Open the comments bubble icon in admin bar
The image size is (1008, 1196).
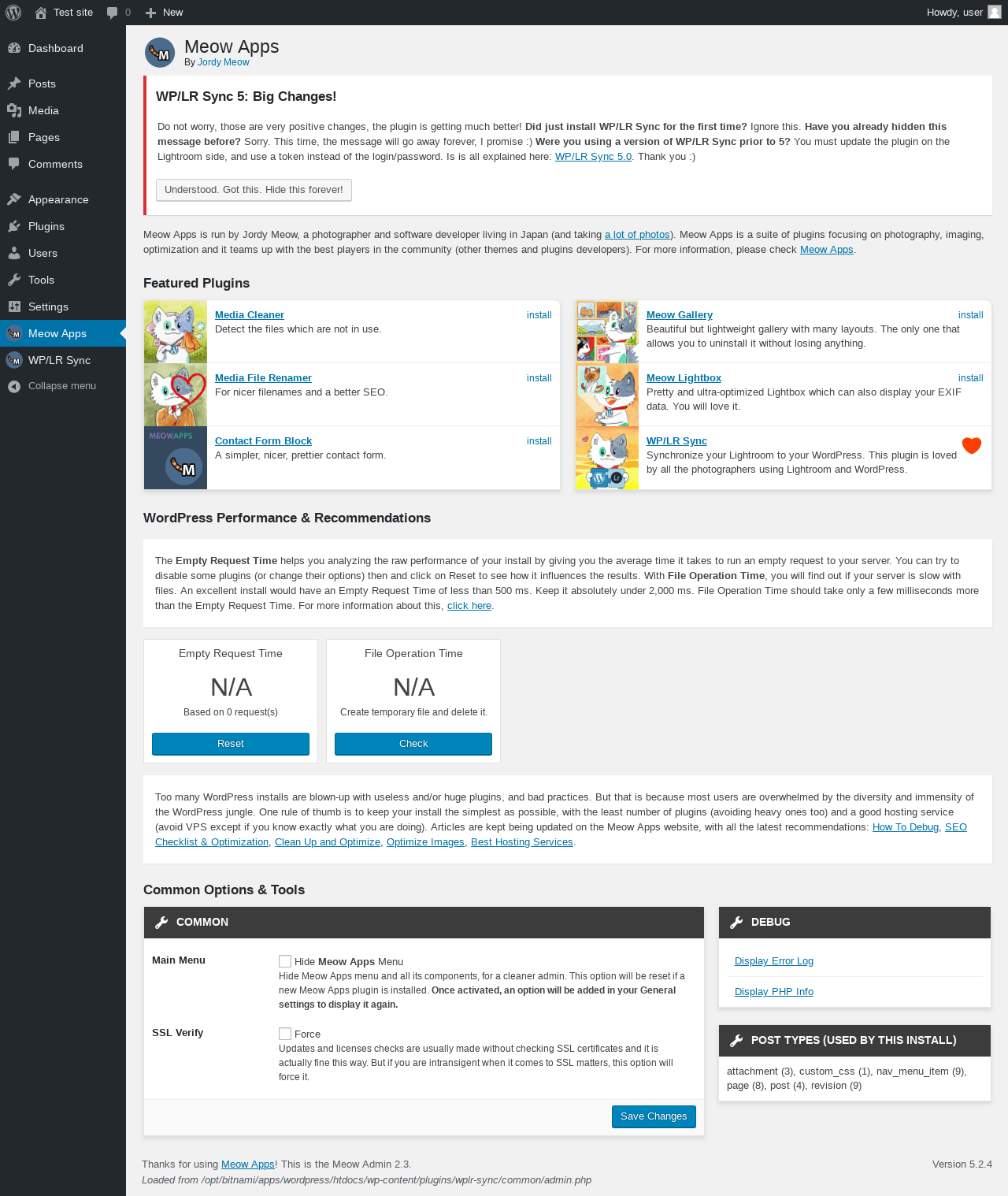point(113,13)
